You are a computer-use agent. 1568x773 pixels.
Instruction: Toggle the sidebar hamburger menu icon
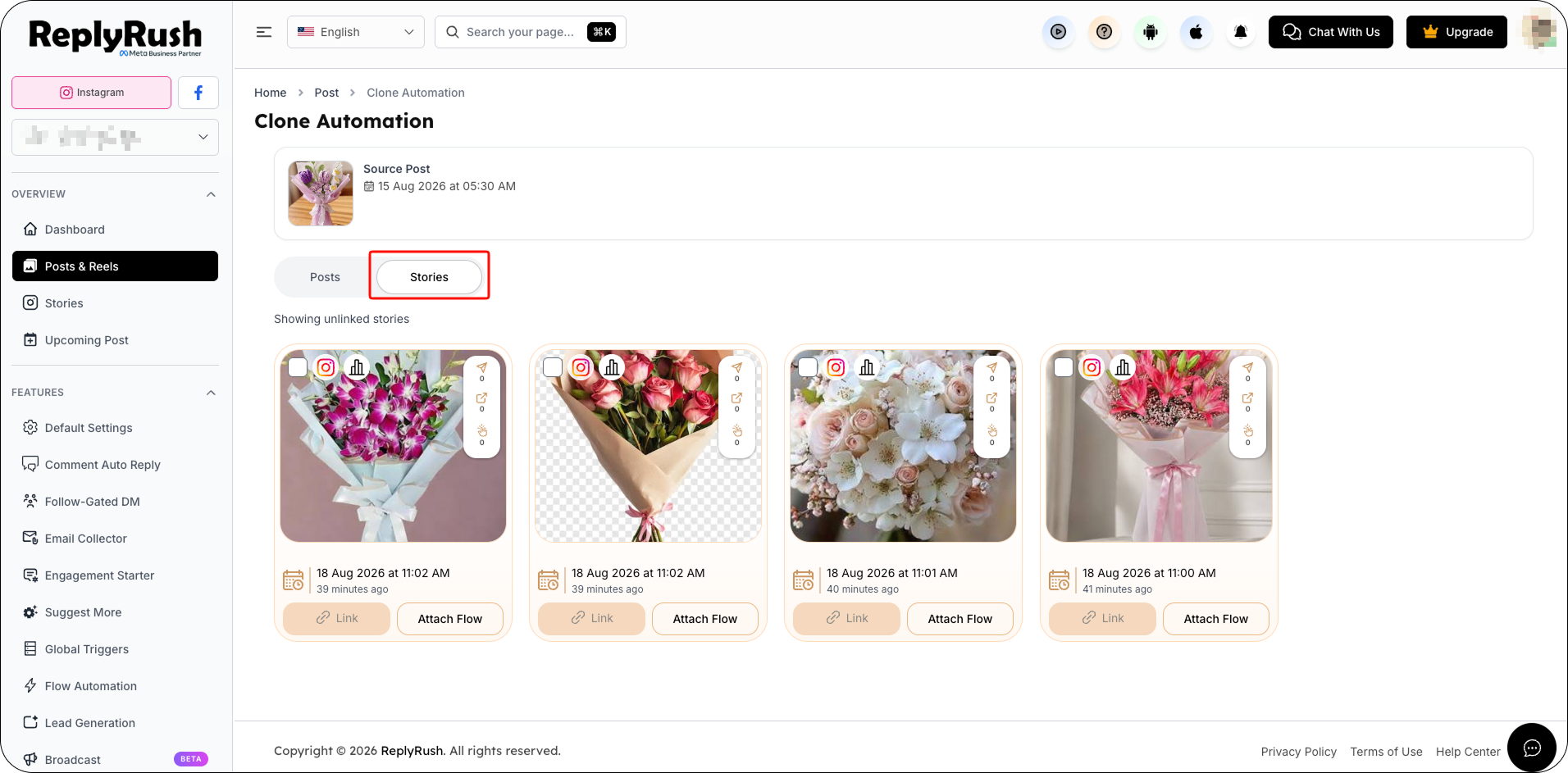(x=264, y=32)
